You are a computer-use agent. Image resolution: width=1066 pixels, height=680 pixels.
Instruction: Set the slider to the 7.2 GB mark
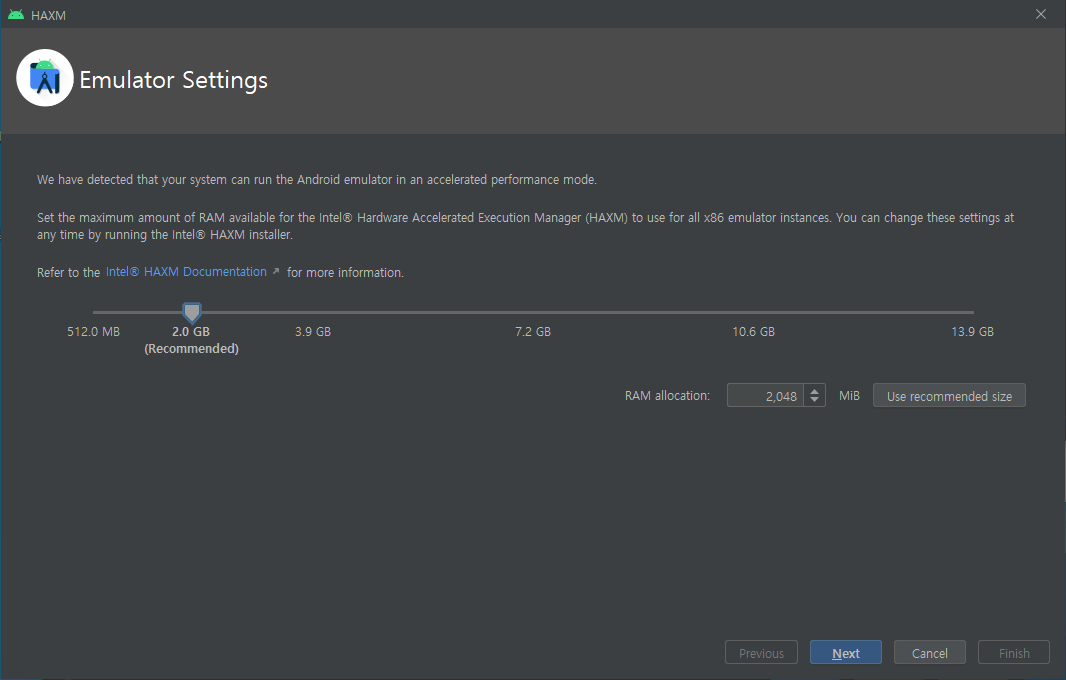532,312
